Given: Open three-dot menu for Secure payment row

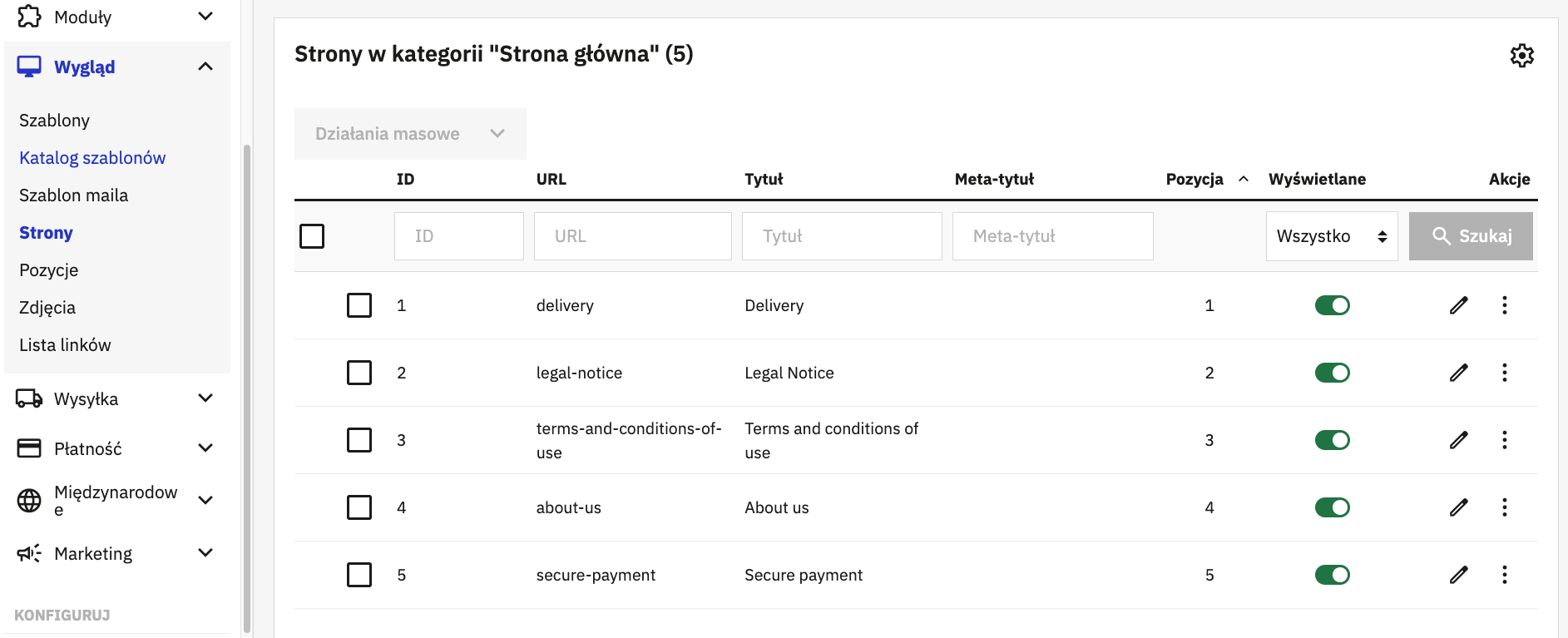Looking at the screenshot, I should pos(1504,575).
